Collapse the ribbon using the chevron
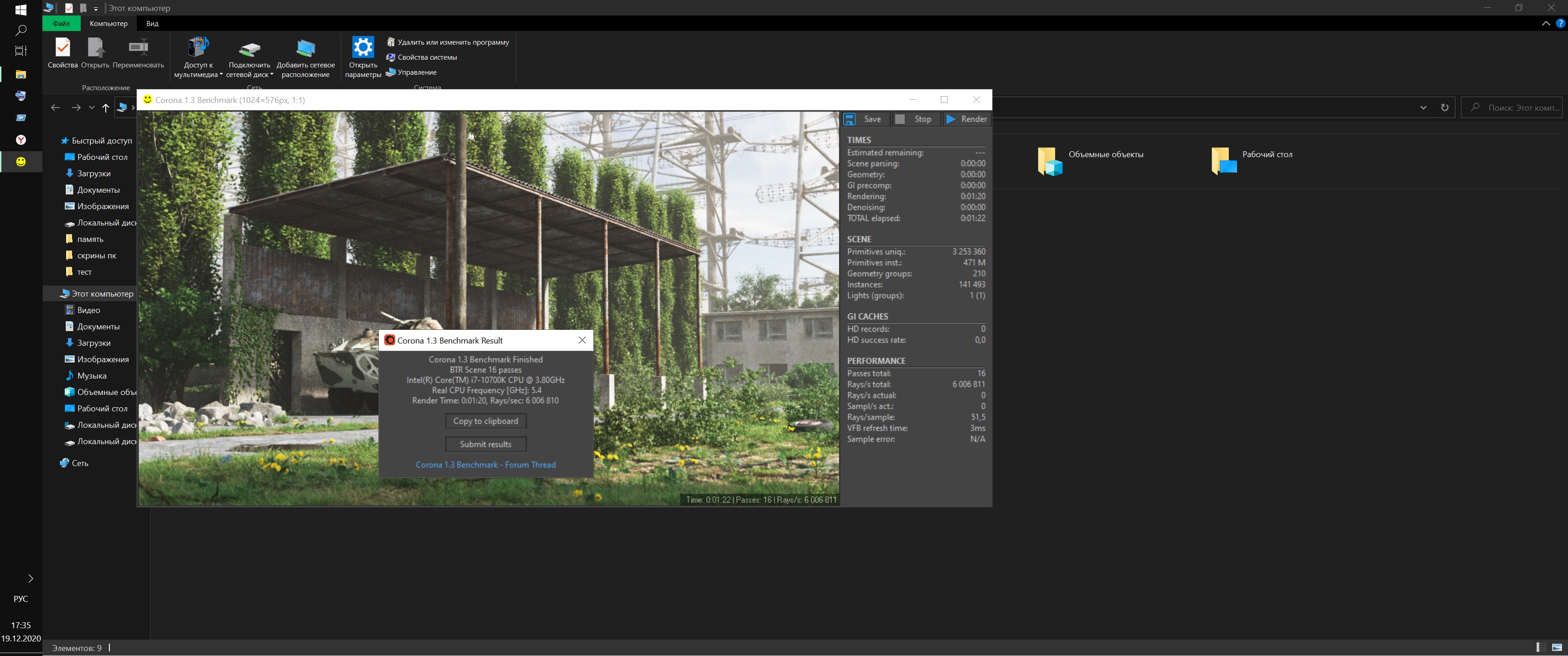Viewport: 1568px width, 656px height. click(x=1546, y=24)
